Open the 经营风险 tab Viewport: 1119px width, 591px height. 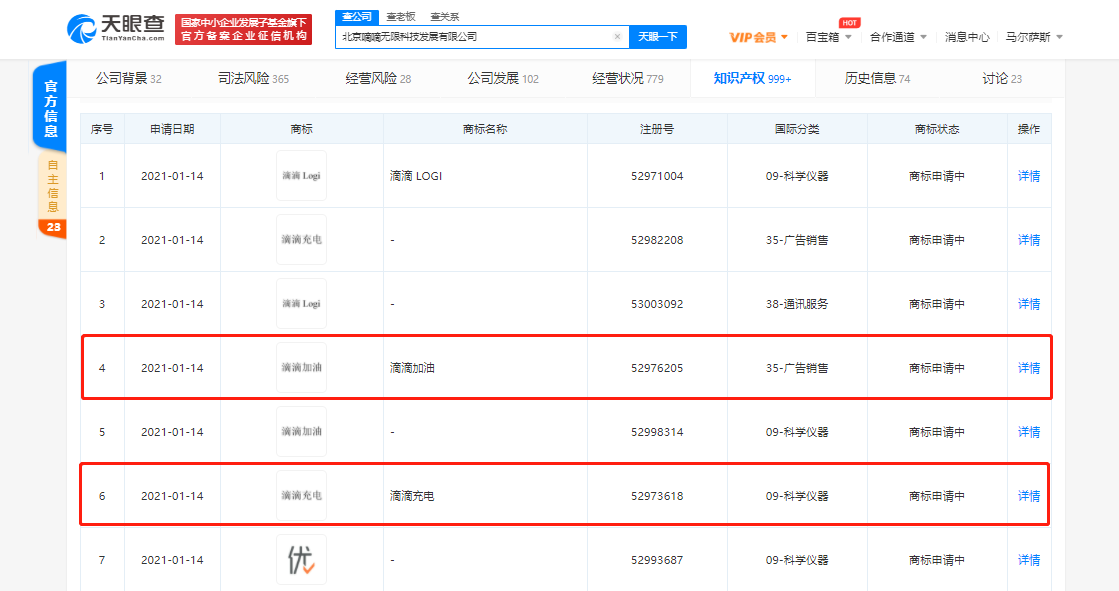pos(378,79)
